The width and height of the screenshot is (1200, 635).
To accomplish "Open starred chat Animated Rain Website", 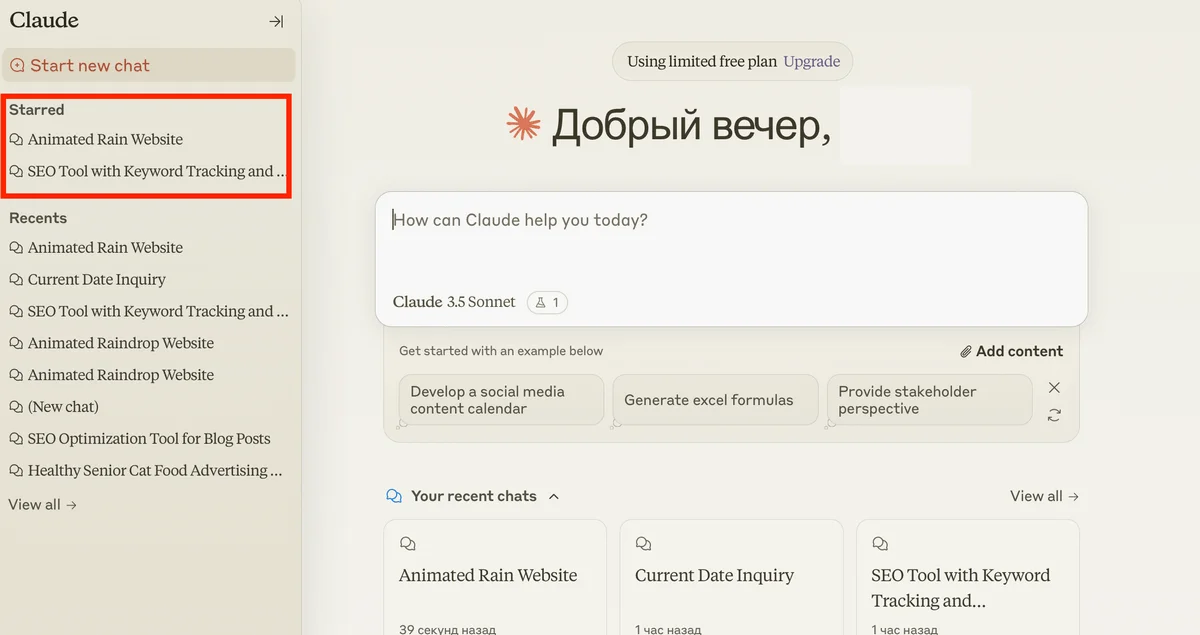I will click(105, 140).
